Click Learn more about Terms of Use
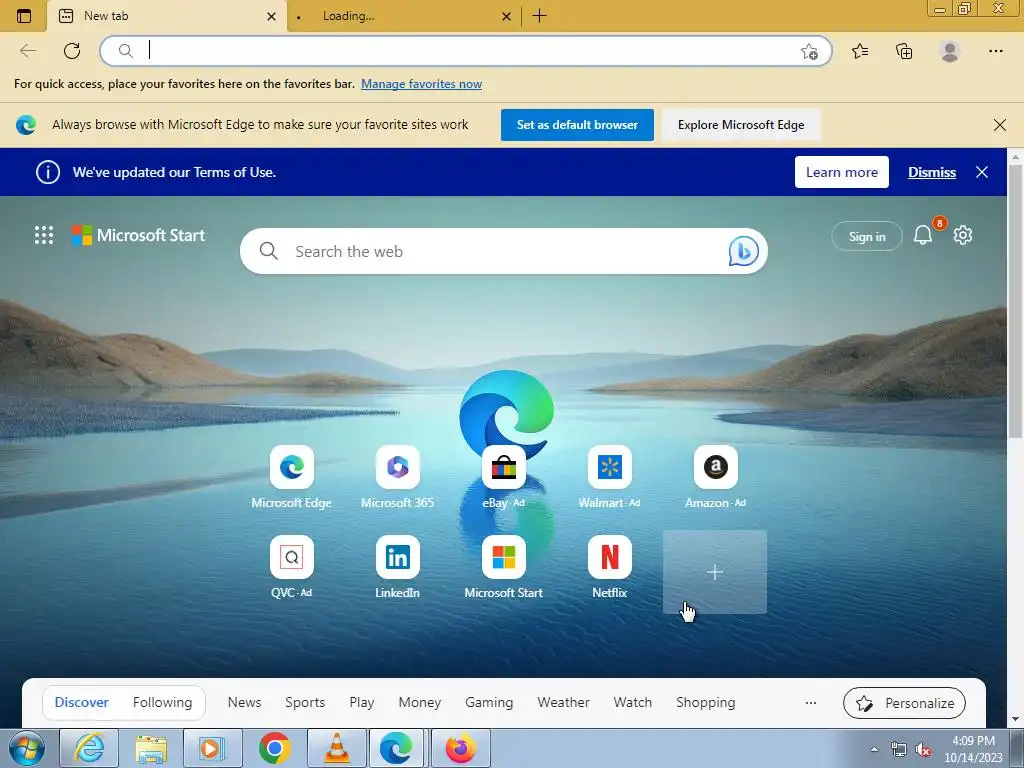The width and height of the screenshot is (1024, 768). pos(842,172)
